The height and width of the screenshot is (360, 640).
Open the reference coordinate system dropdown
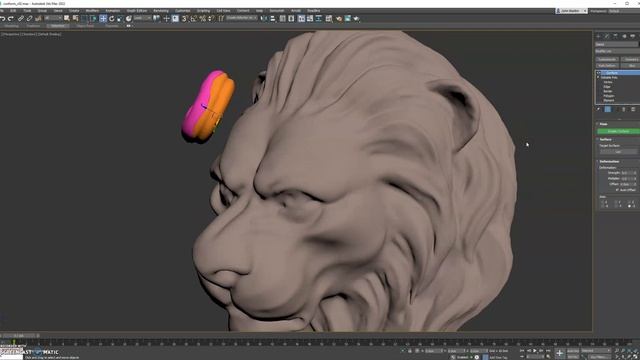[x=142, y=18]
